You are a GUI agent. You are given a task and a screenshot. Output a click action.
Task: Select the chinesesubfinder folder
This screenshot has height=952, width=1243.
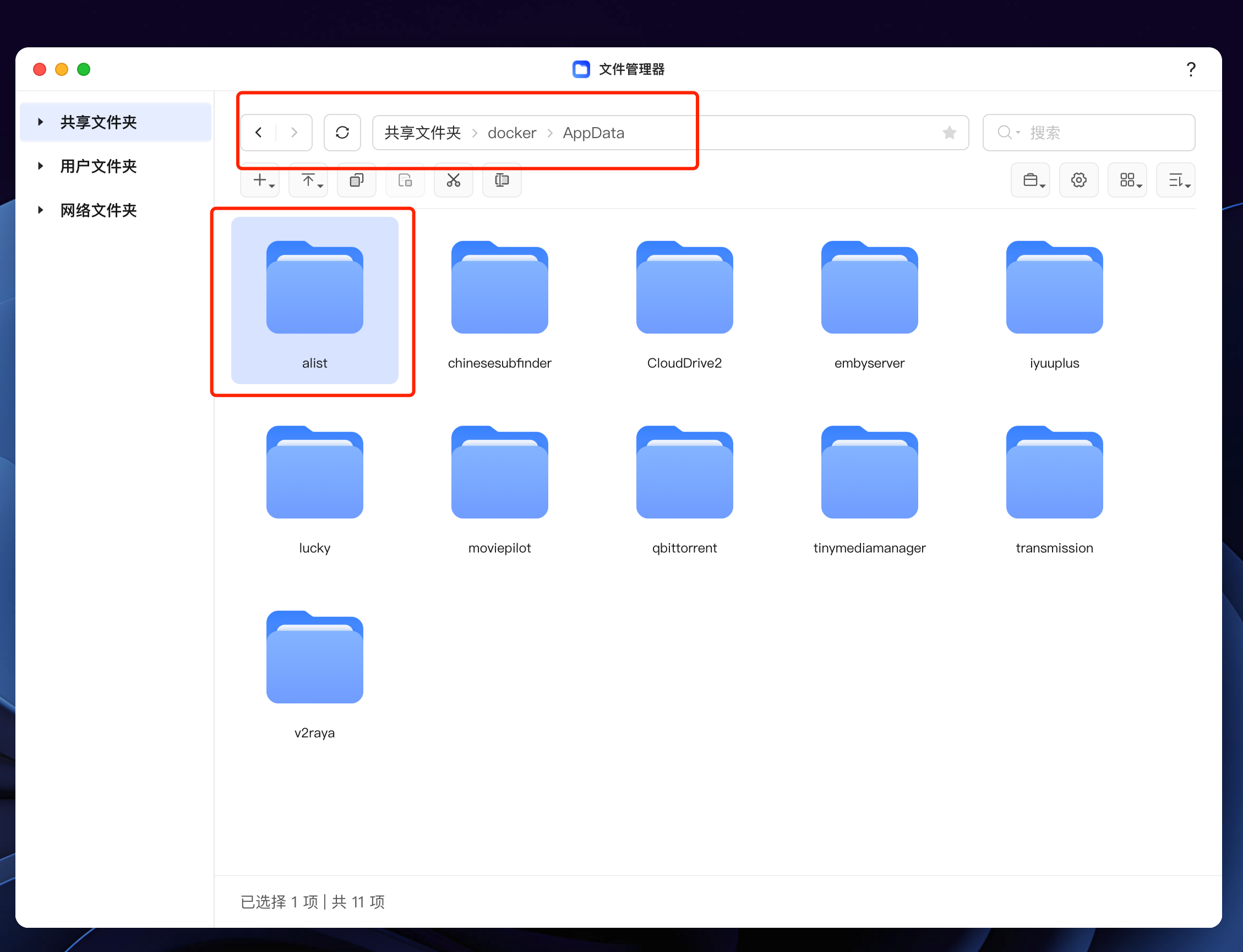[499, 300]
